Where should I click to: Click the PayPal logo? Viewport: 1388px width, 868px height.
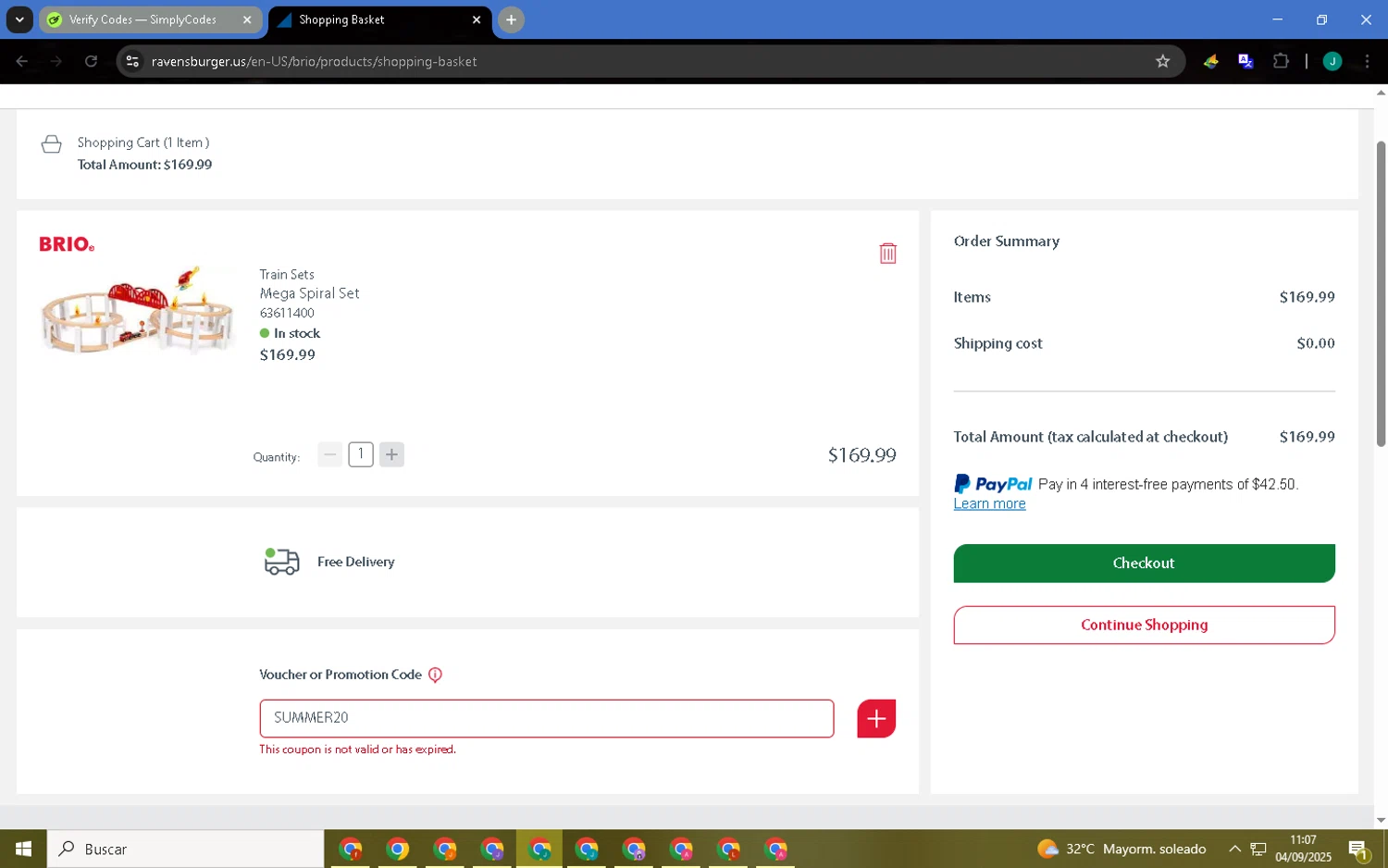click(993, 484)
